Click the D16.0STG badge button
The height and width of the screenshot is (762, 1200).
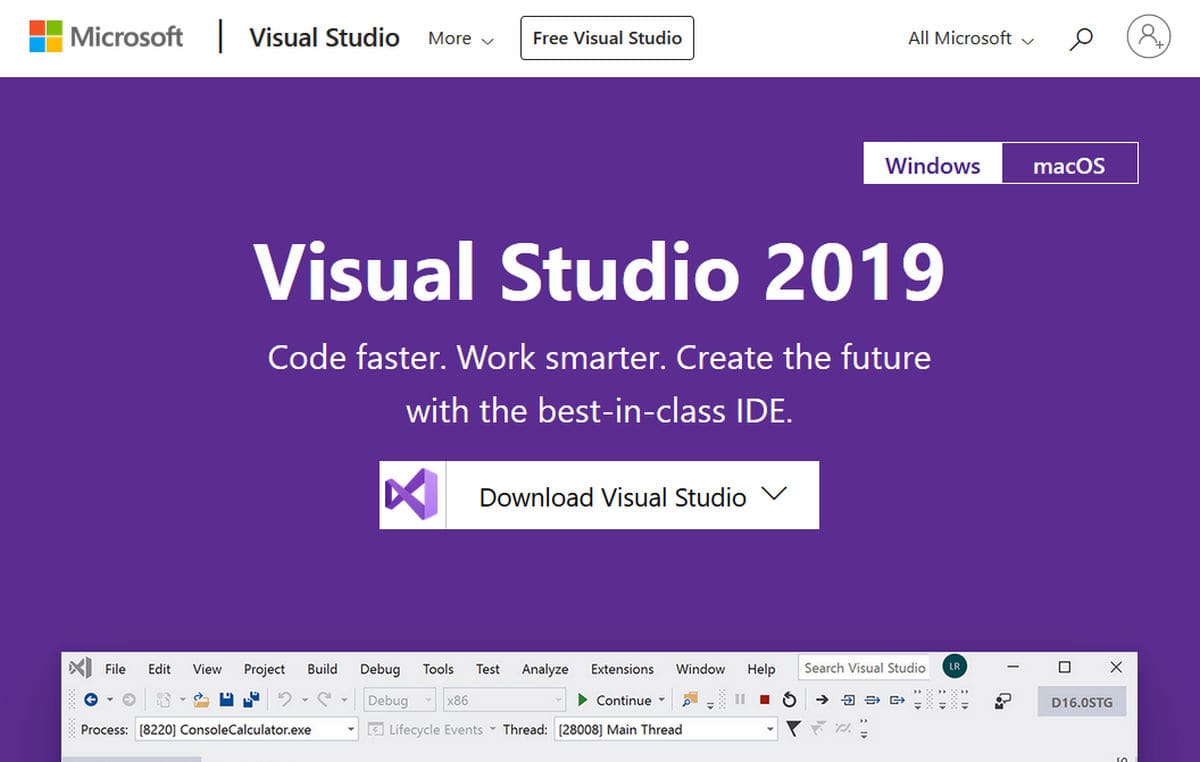pyautogui.click(x=1082, y=701)
